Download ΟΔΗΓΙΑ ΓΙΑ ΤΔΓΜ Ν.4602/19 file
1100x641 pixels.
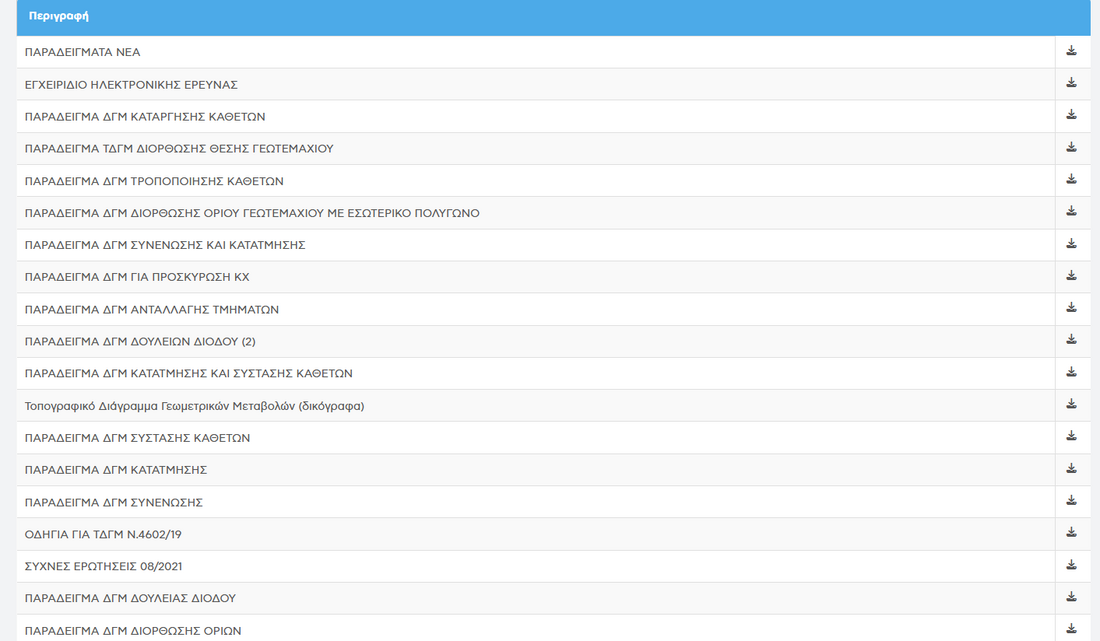(x=1071, y=533)
